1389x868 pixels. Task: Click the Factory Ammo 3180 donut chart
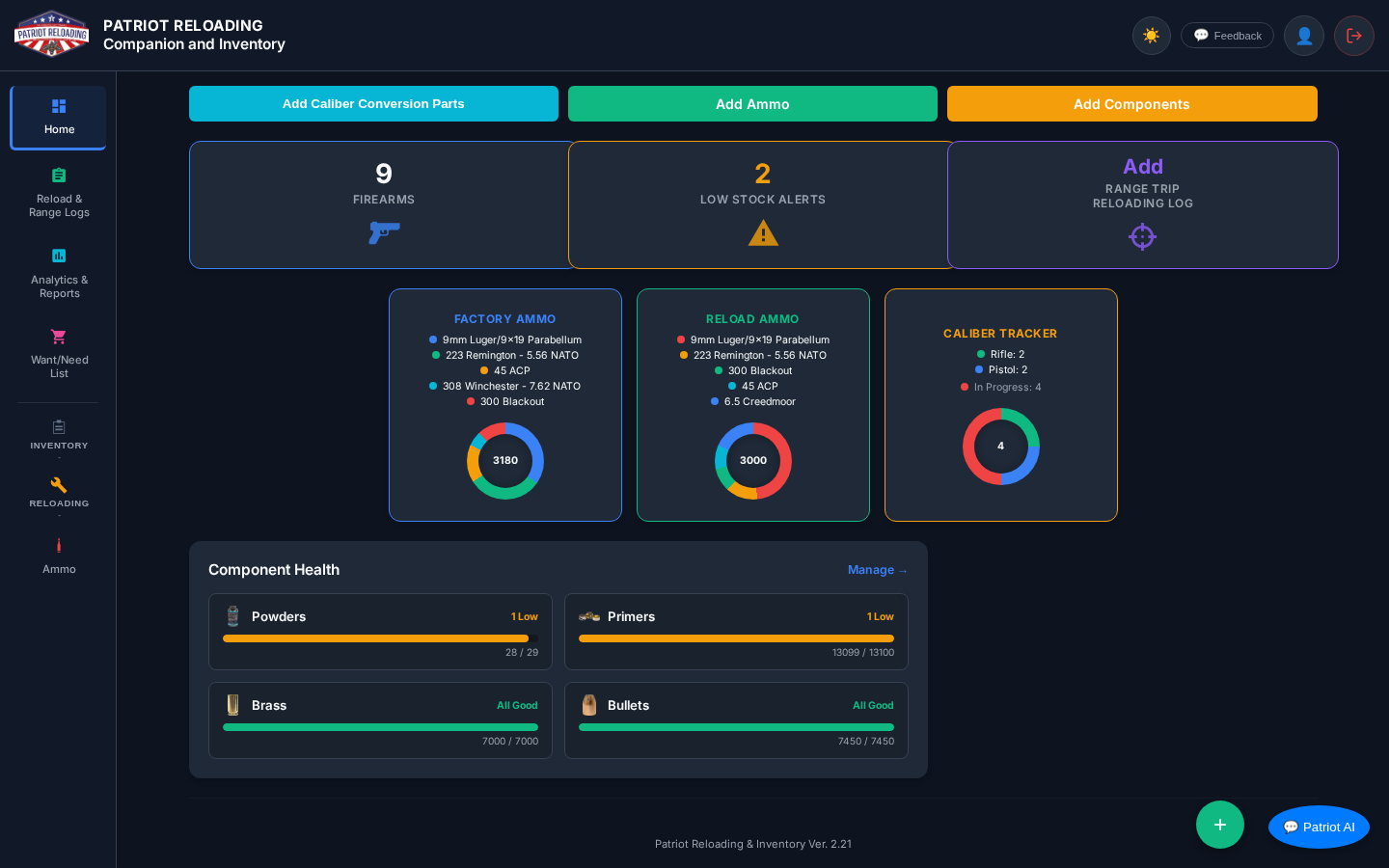coord(505,461)
